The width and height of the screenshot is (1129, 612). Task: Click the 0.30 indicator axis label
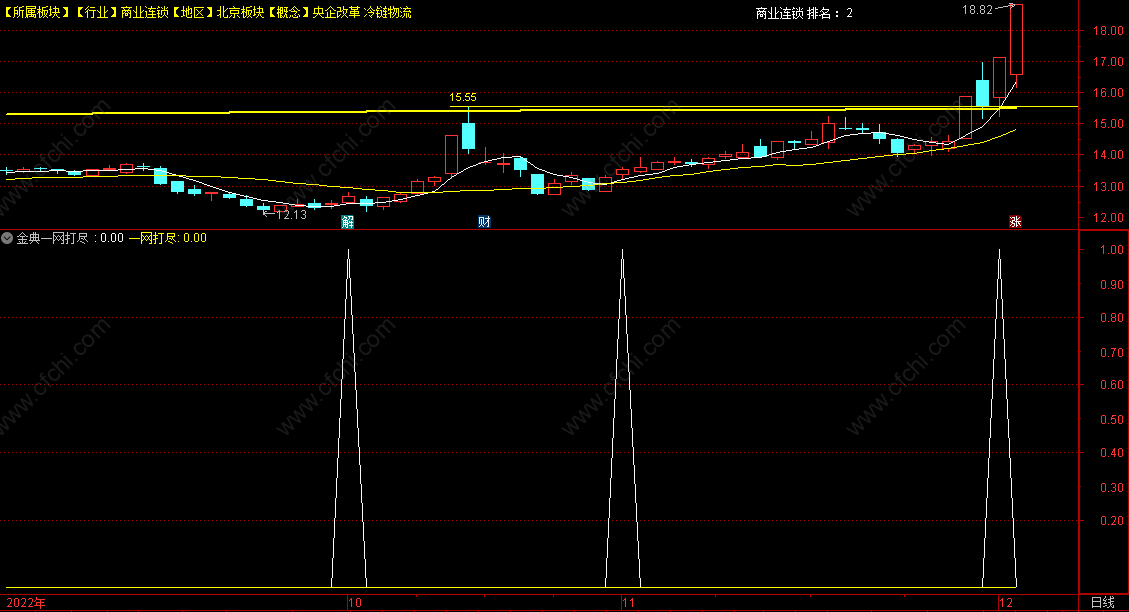click(x=1112, y=487)
